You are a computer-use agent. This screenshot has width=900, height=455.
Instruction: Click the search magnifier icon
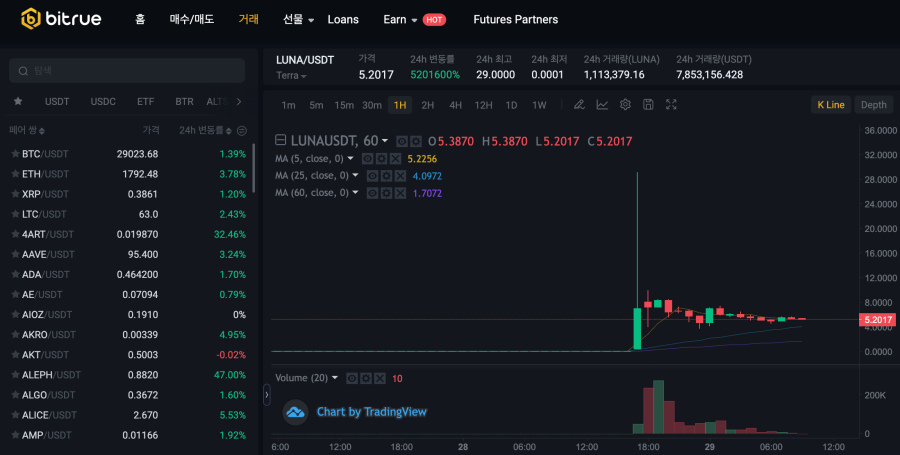(23, 71)
